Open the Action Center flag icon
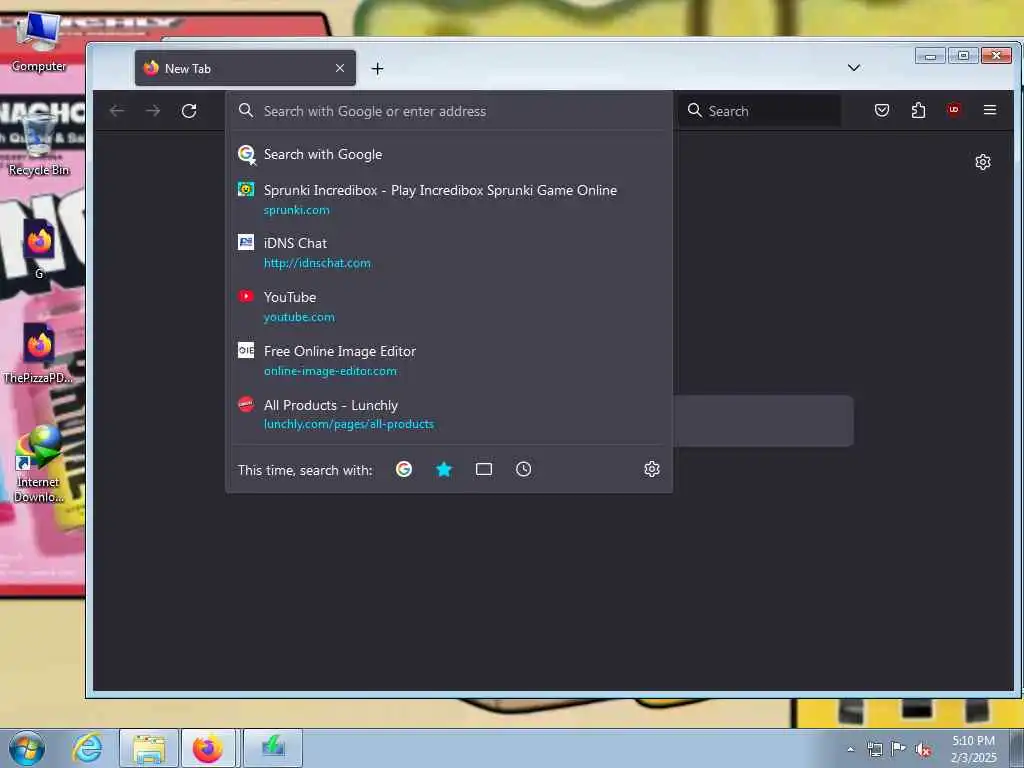 [x=898, y=750]
